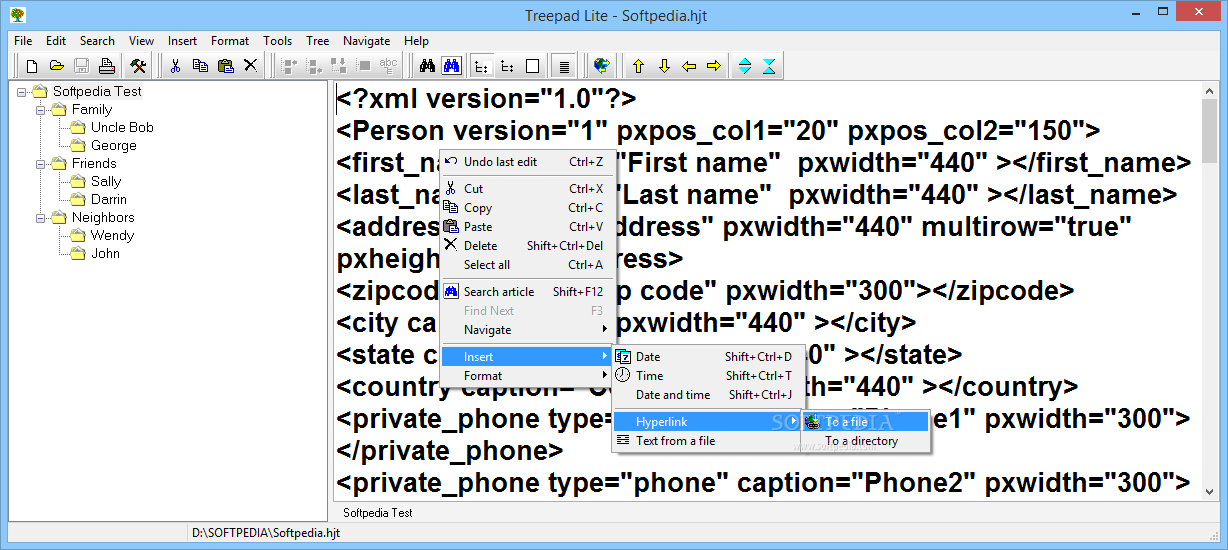
Task: Choose Select all in context menu
Action: point(526,265)
